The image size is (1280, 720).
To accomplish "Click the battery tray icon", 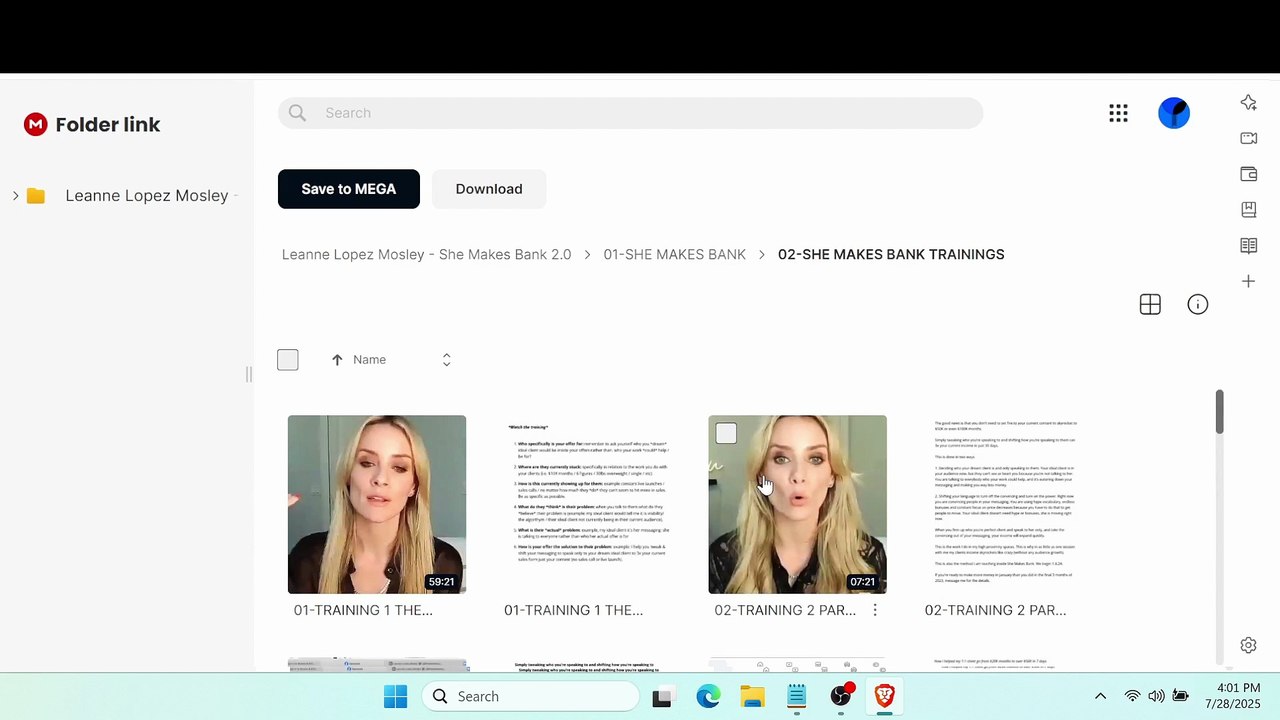I will [1180, 697].
